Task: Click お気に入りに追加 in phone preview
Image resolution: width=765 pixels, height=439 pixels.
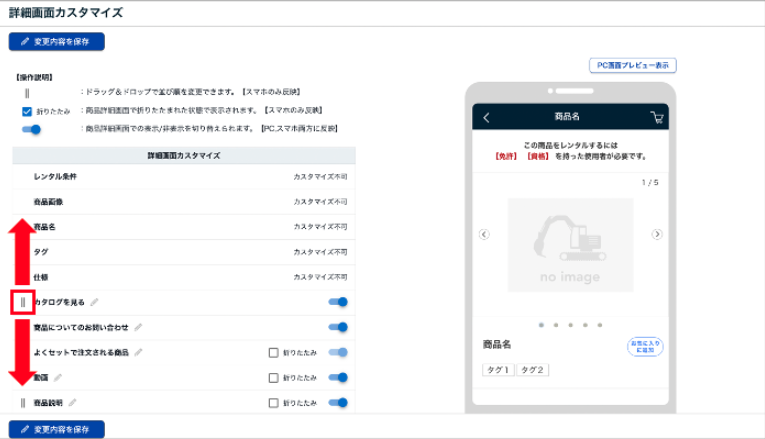Action: click(x=645, y=346)
